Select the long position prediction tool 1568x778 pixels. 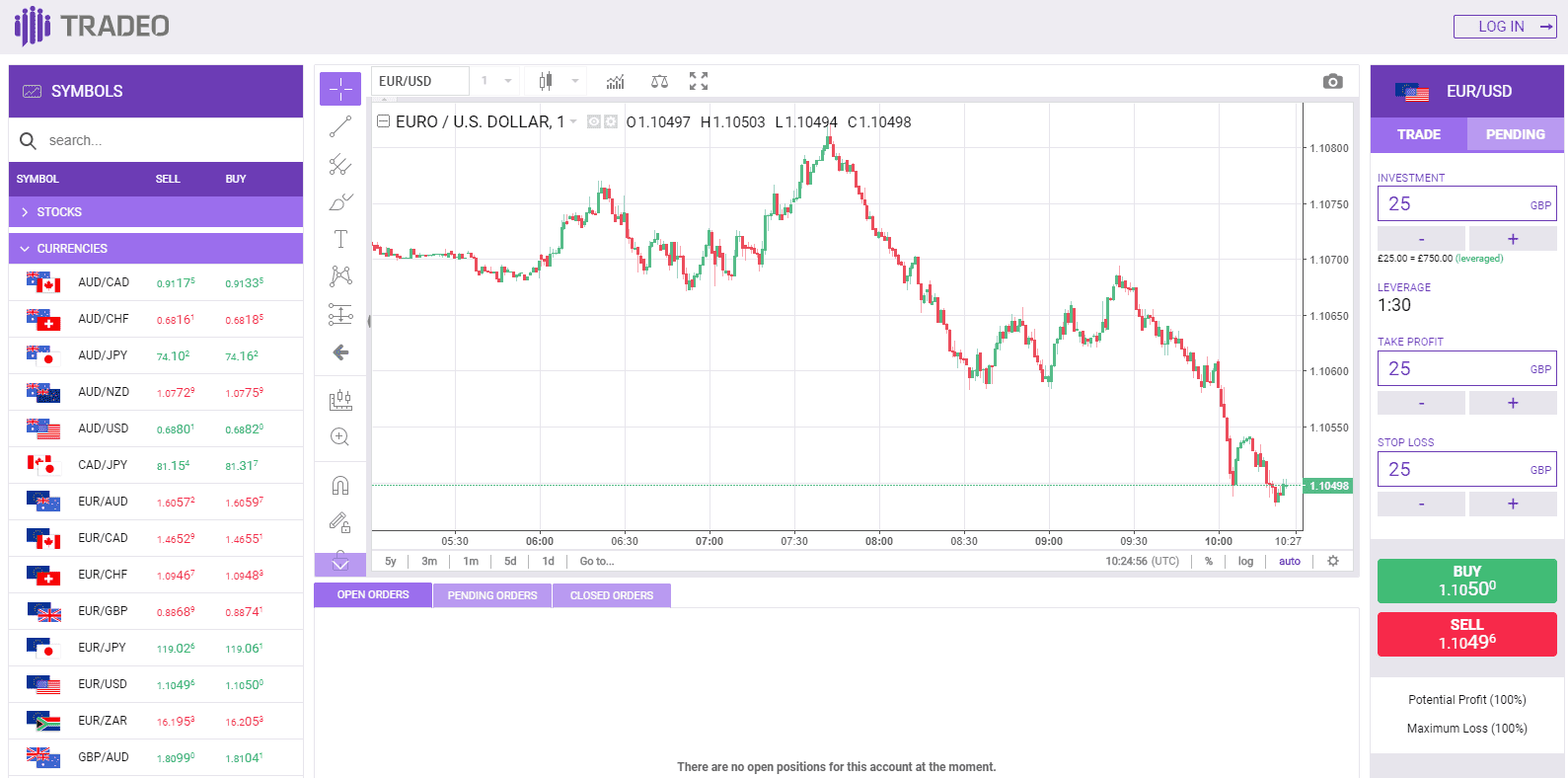point(340,314)
